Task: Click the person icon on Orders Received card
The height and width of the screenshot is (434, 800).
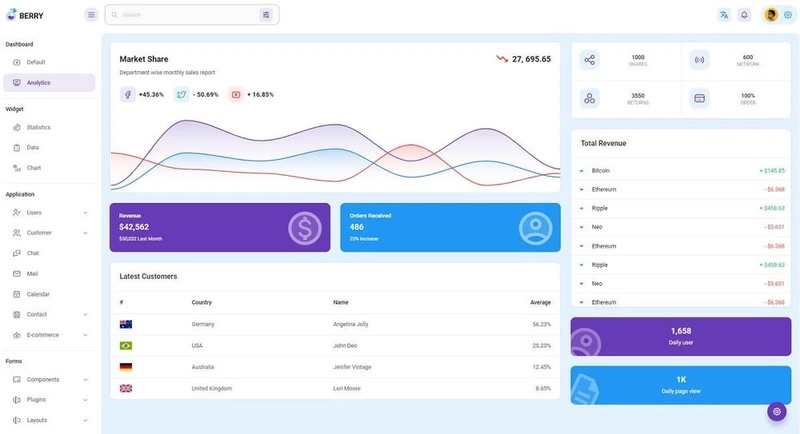Action: tap(535, 228)
